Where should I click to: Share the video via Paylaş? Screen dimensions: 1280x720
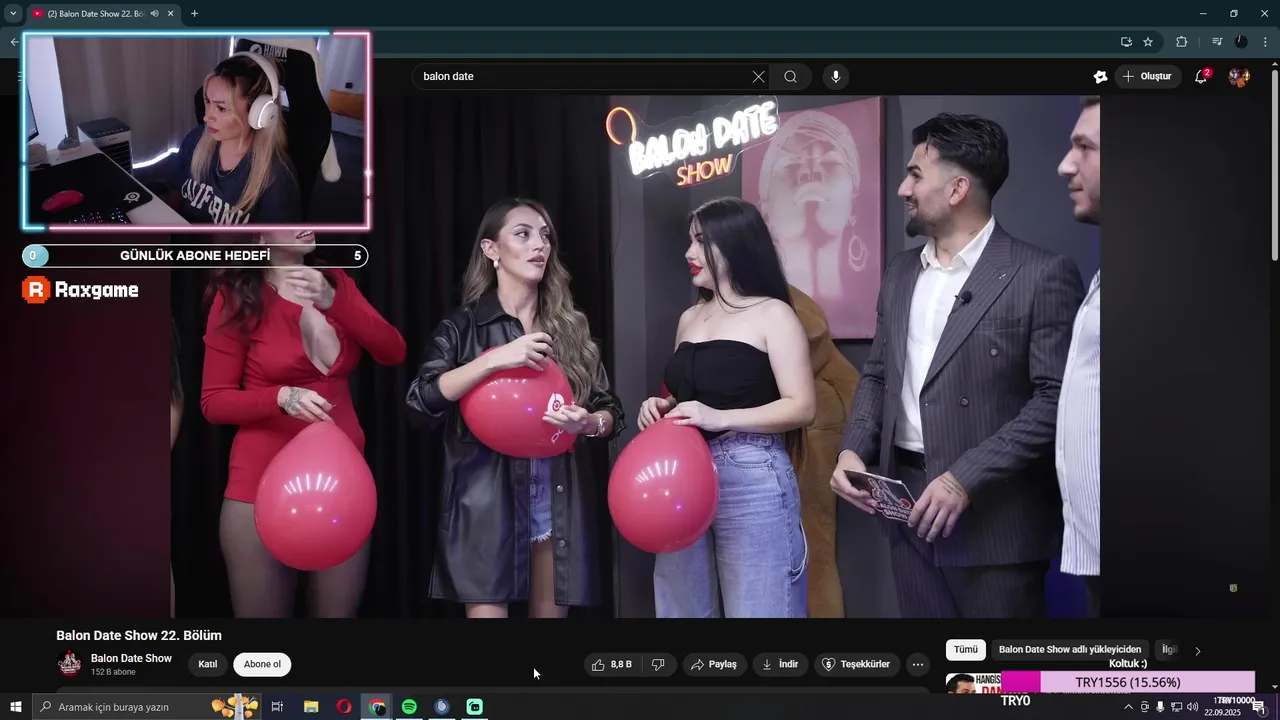(x=714, y=664)
